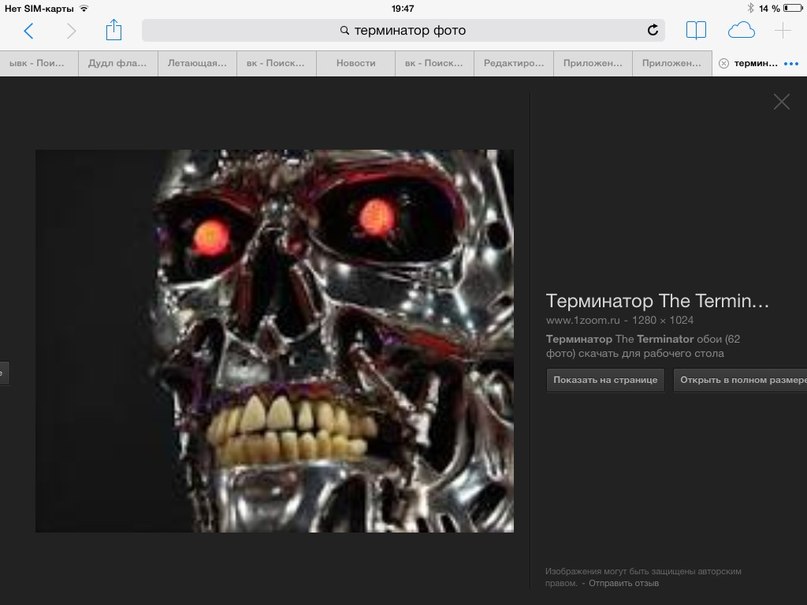Open iCloud Tabs cloud icon
Viewport: 807px width, 605px height.
(x=741, y=30)
